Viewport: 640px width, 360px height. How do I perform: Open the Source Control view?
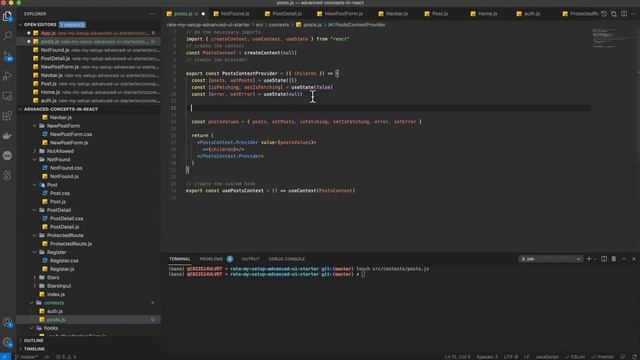click(x=7, y=56)
